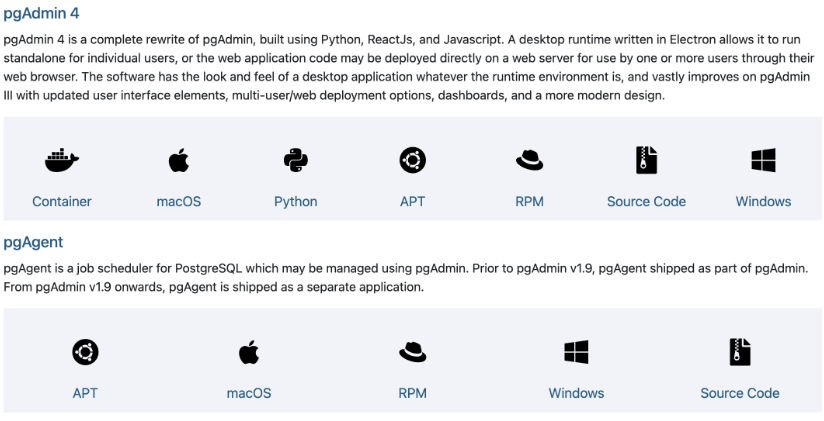The height and width of the screenshot is (421, 824).
Task: Select the Ubuntu APT icon under pgAdmin 4
Action: pyautogui.click(x=412, y=160)
